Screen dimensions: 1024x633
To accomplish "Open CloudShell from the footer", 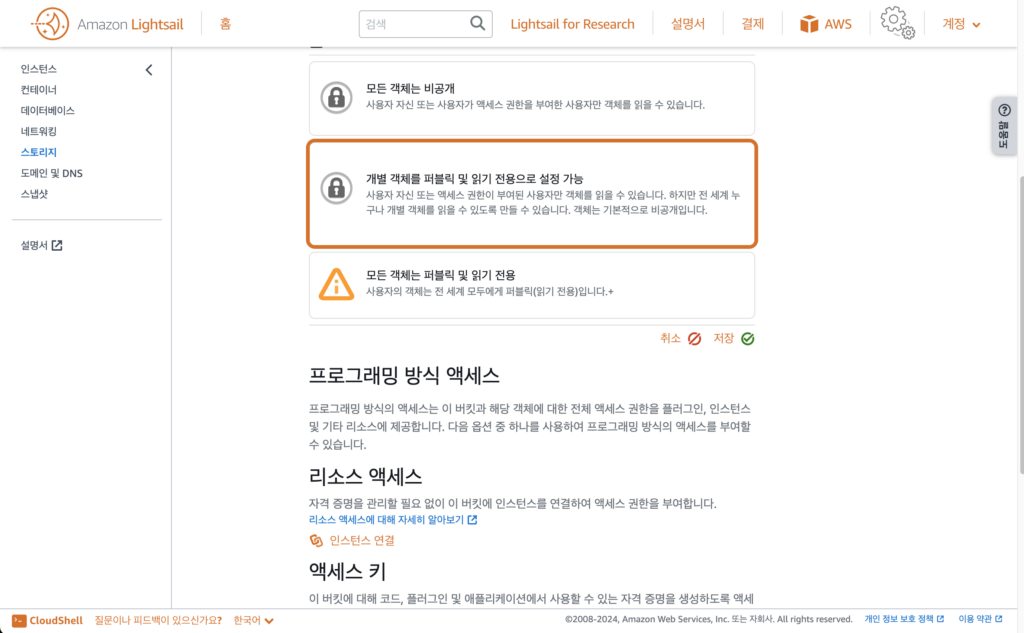I will tap(48, 620).
